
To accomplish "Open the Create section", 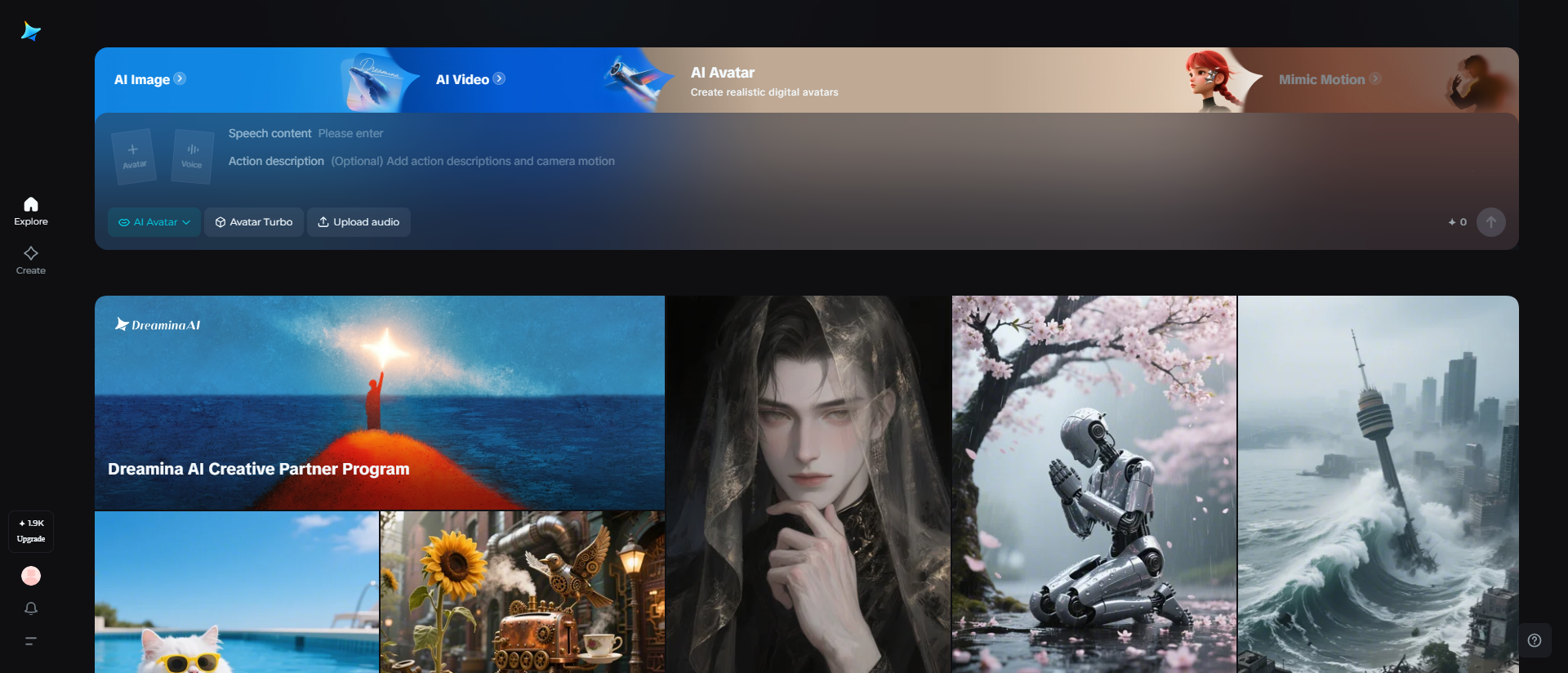I will tap(31, 260).
